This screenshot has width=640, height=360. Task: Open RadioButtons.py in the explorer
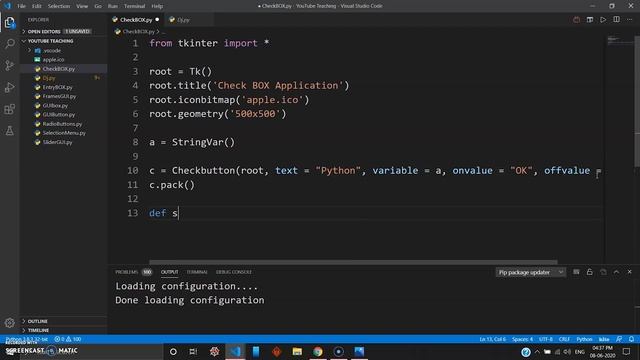click(62, 124)
